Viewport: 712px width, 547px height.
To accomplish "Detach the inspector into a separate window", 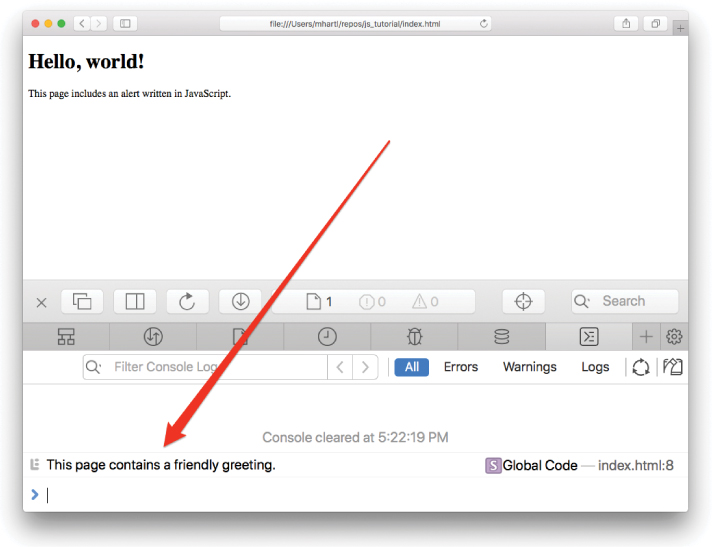I will pos(82,301).
